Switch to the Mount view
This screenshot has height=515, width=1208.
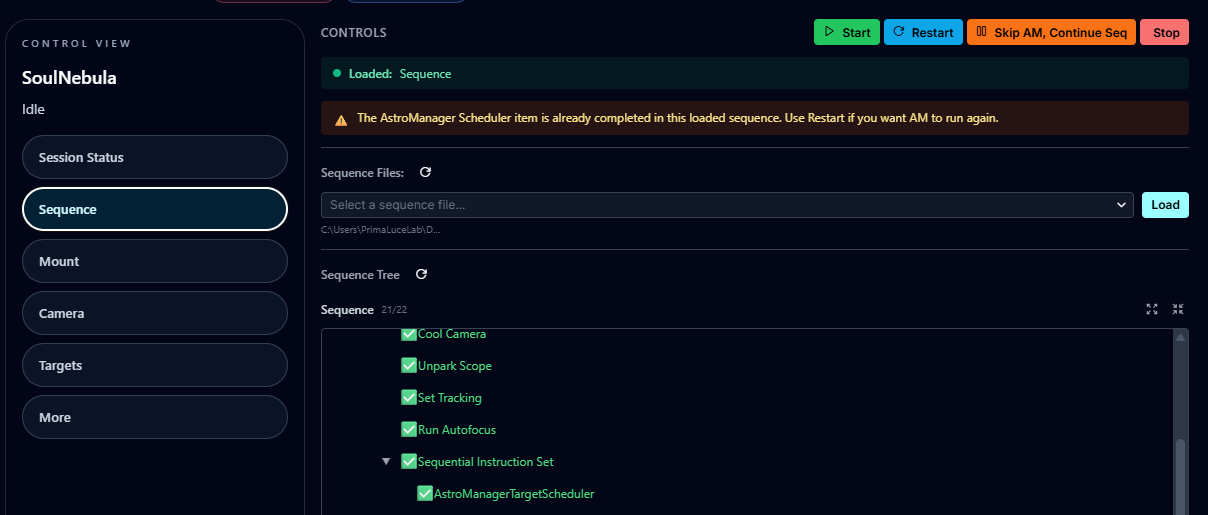(x=155, y=262)
